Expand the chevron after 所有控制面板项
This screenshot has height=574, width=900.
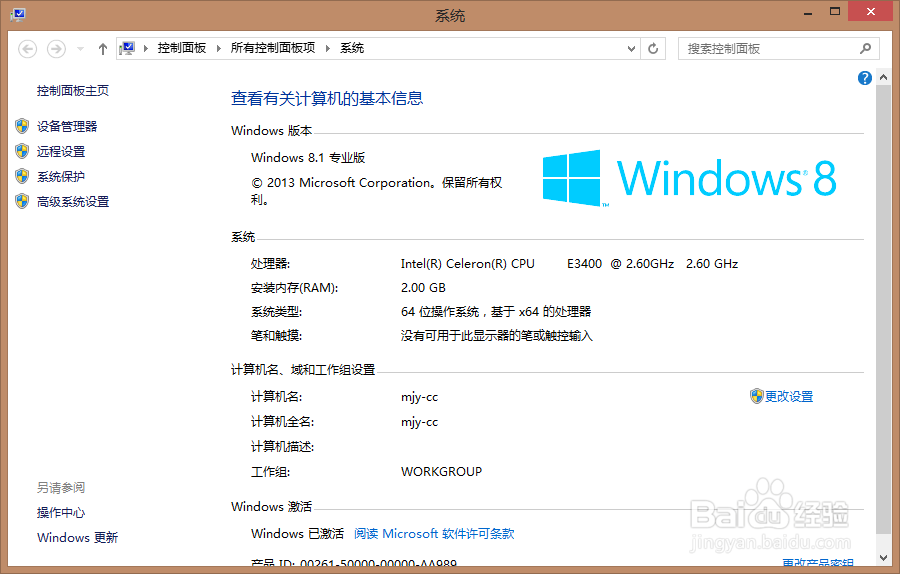click(328, 48)
